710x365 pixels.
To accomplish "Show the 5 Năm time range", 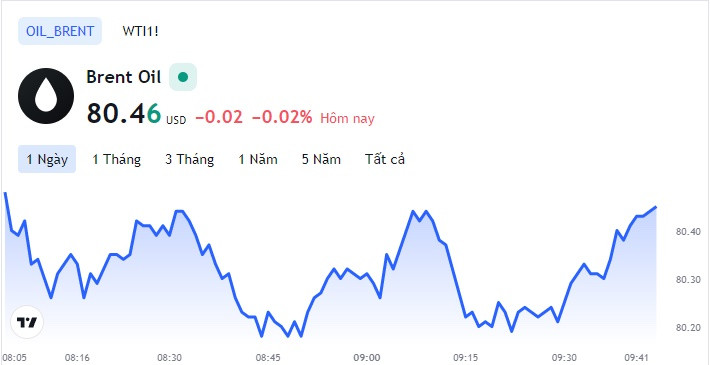I will click(x=321, y=159).
